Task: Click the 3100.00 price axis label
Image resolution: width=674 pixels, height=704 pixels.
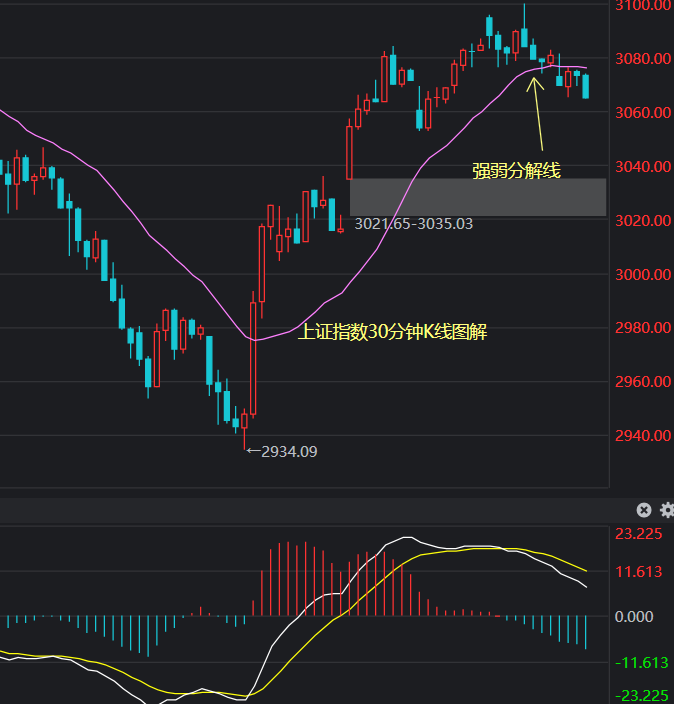Action: coord(642,6)
